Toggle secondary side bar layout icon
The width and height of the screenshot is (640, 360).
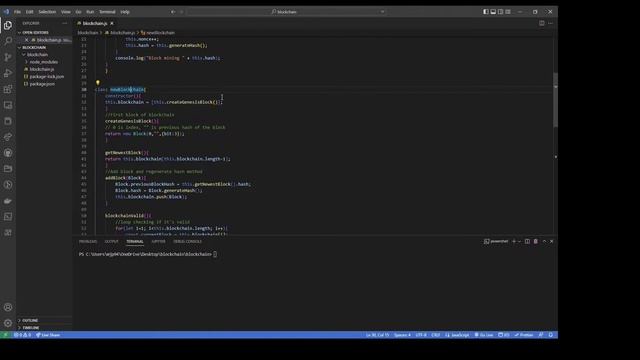500,12
